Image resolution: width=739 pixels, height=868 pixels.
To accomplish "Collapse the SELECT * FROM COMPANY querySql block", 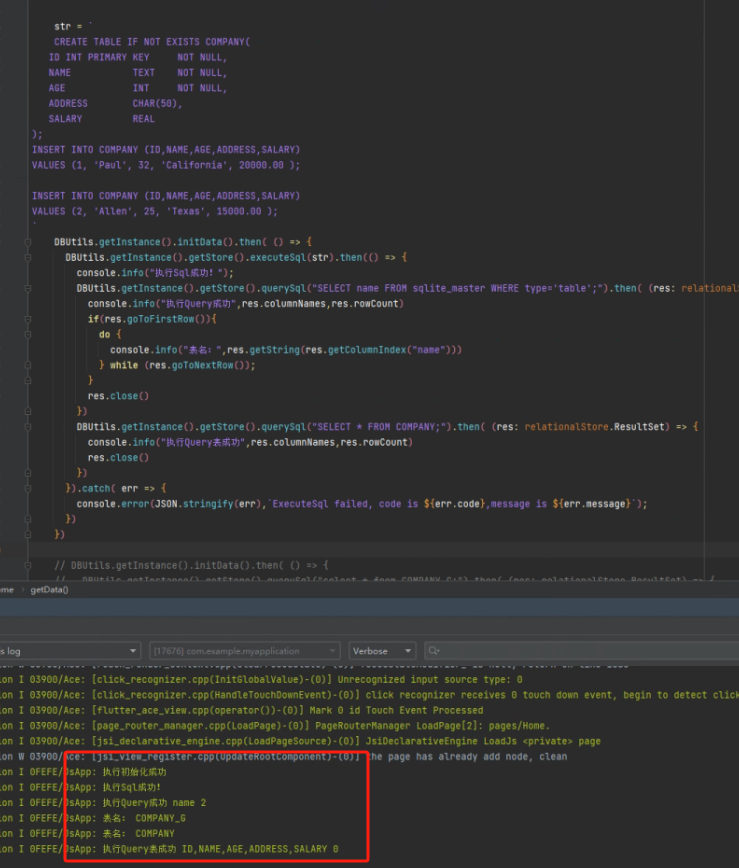I will (x=28, y=427).
